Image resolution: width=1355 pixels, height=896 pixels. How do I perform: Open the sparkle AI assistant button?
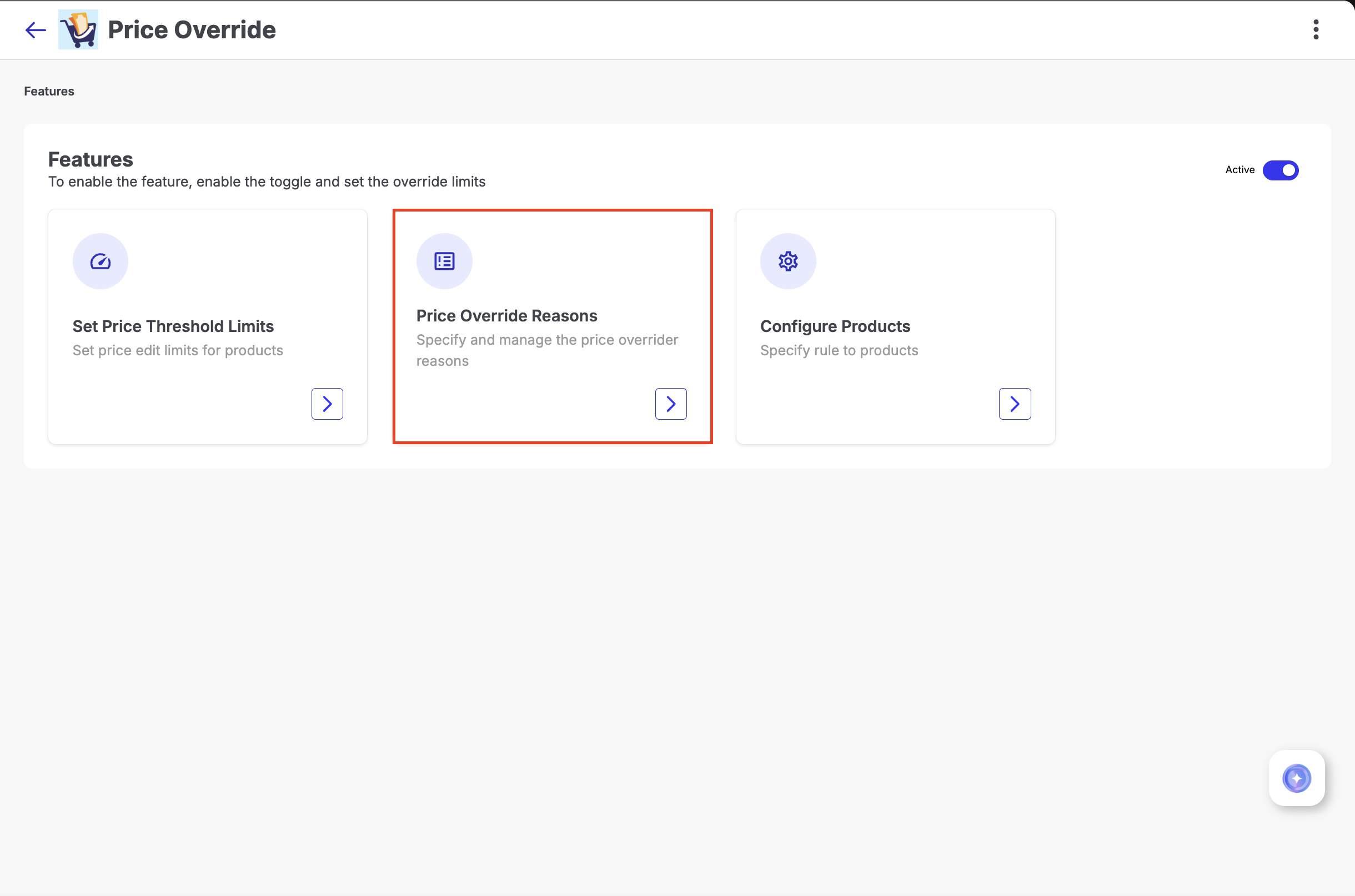(1296, 778)
